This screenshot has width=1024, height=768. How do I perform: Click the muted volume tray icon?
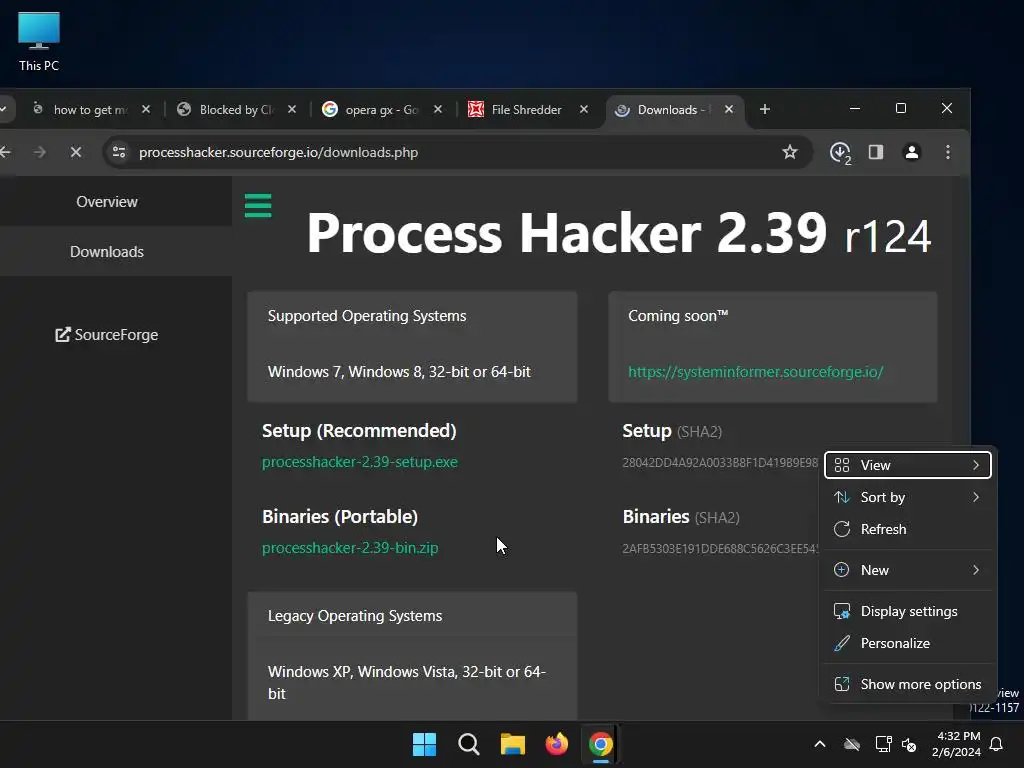pos(908,744)
